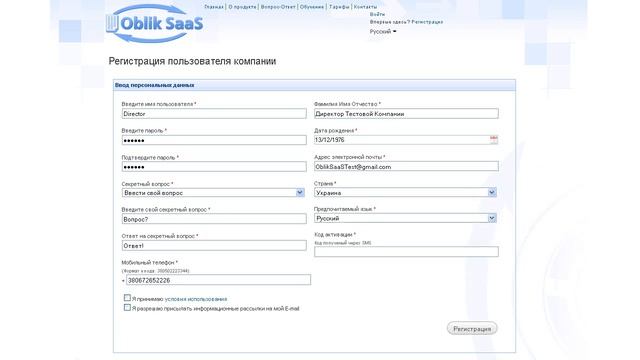Image resolution: width=640 pixels, height=360 pixels.
Task: Focus the mobile phone number field
Action: point(218,280)
